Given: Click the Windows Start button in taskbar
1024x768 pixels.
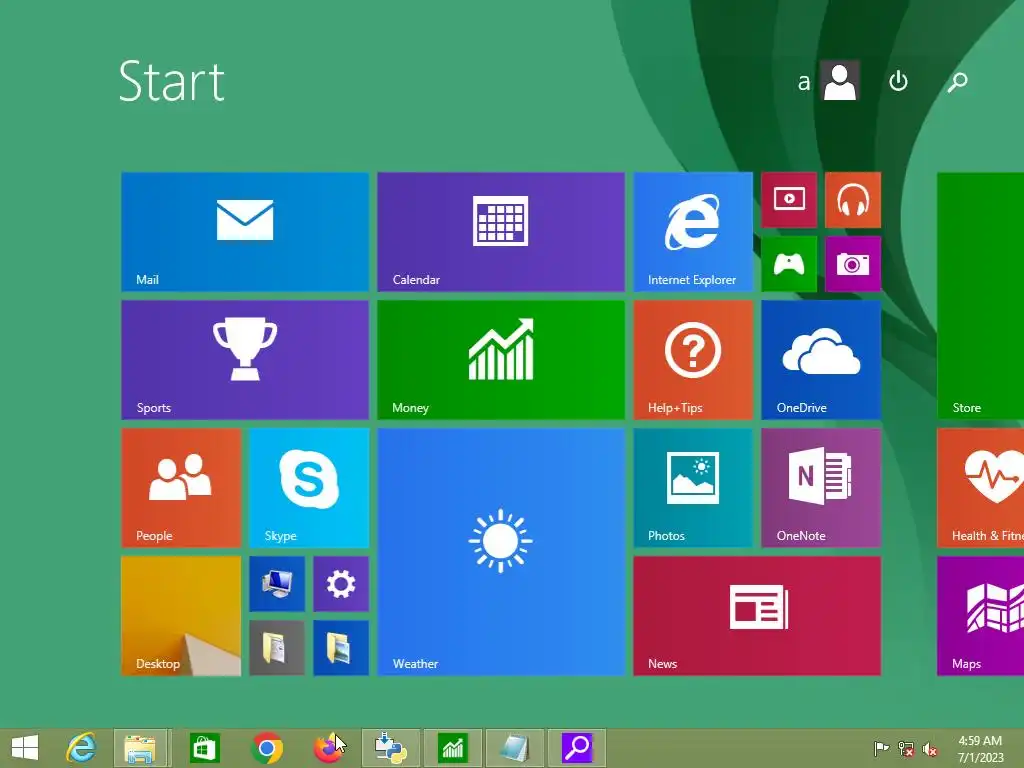Looking at the screenshot, I should 25,748.
